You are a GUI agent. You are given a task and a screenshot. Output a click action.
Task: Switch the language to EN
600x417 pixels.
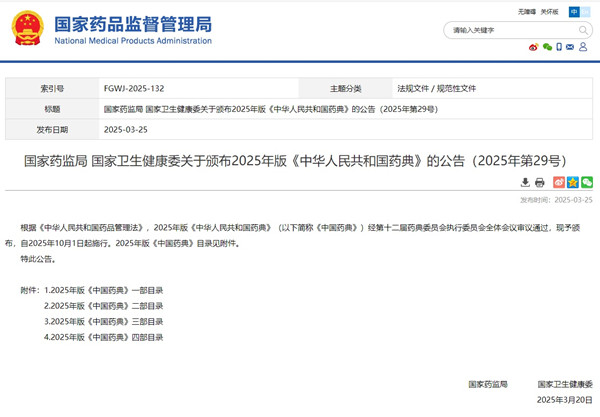point(585,12)
